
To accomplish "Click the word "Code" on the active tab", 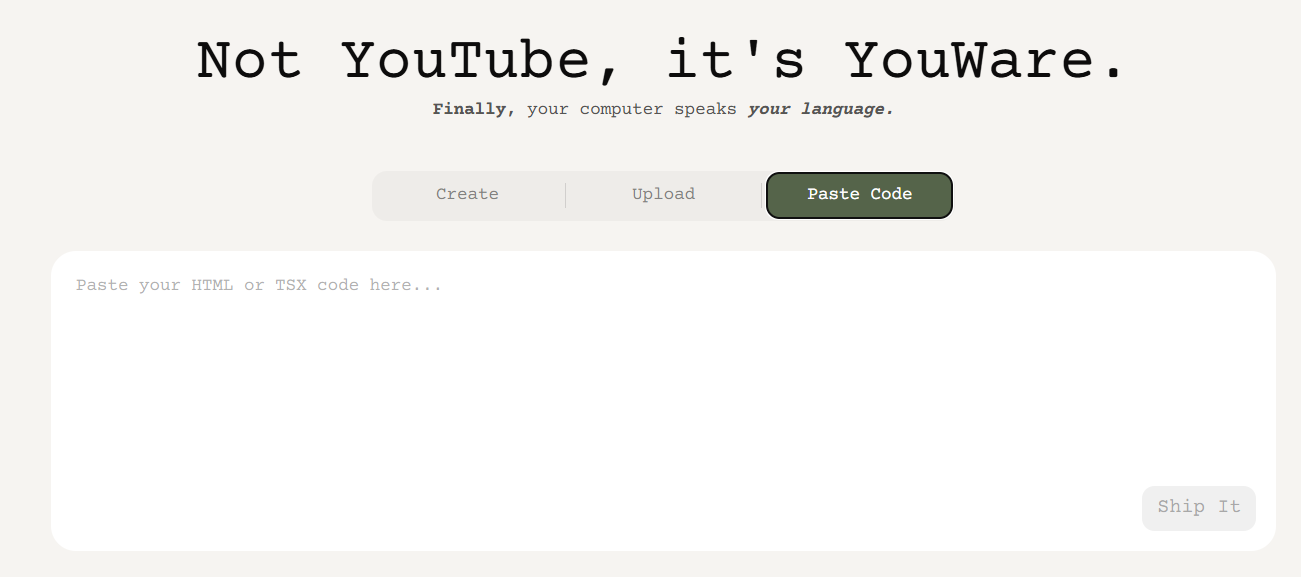I will (x=891, y=195).
